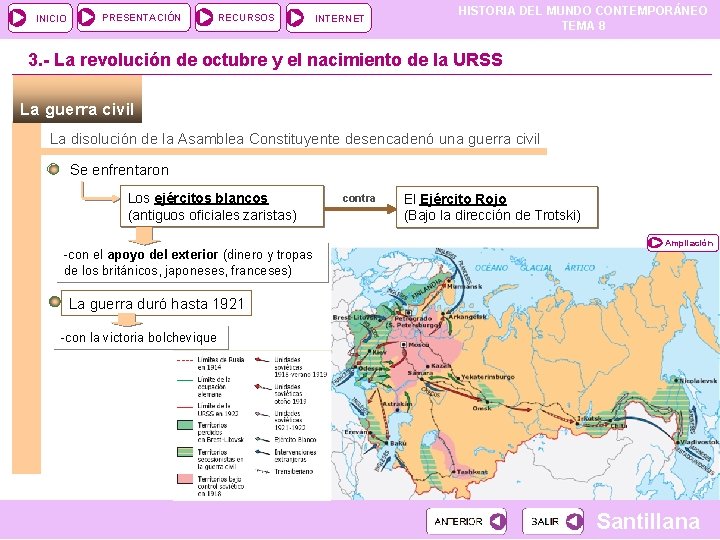Click 'Límites de Rusia en 1914' legend entry
720x540 pixels.
[x=220, y=363]
